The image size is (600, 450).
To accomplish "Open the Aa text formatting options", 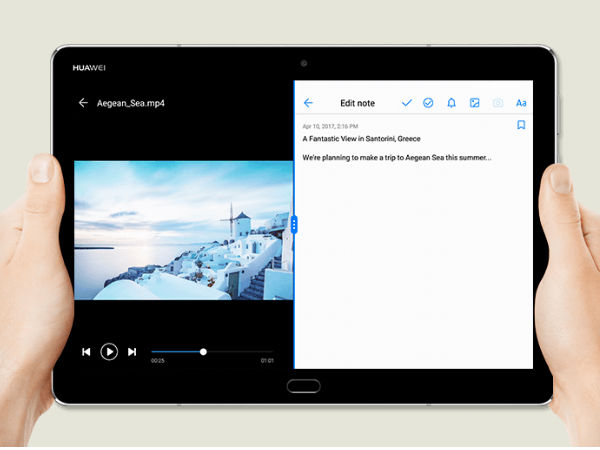I will (521, 103).
